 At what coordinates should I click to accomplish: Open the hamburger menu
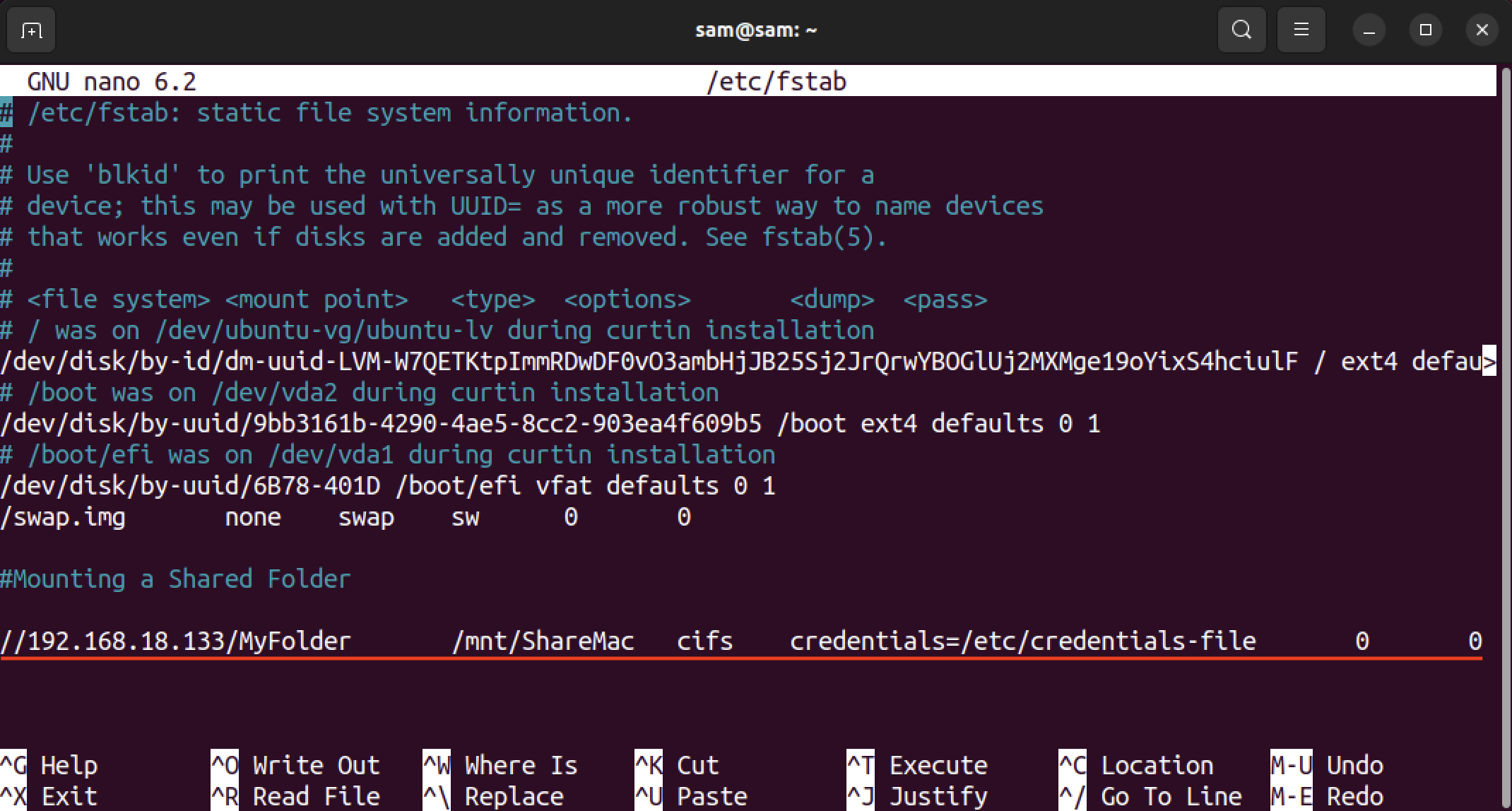pos(1301,30)
